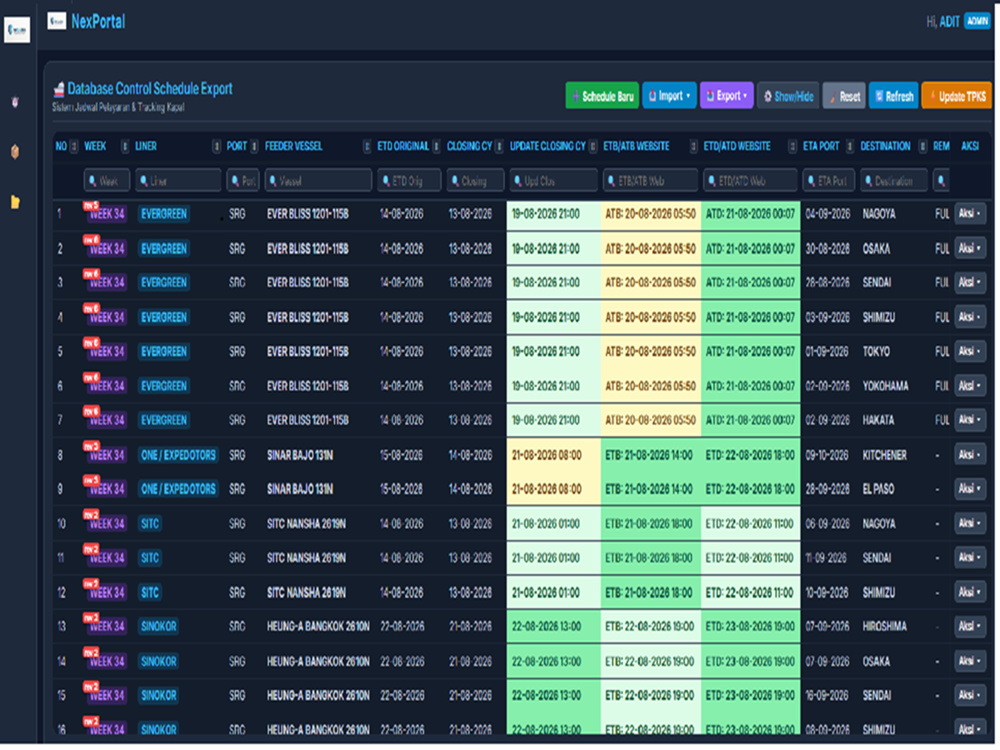
Task: Focus the Destination filter field
Action: point(893,181)
